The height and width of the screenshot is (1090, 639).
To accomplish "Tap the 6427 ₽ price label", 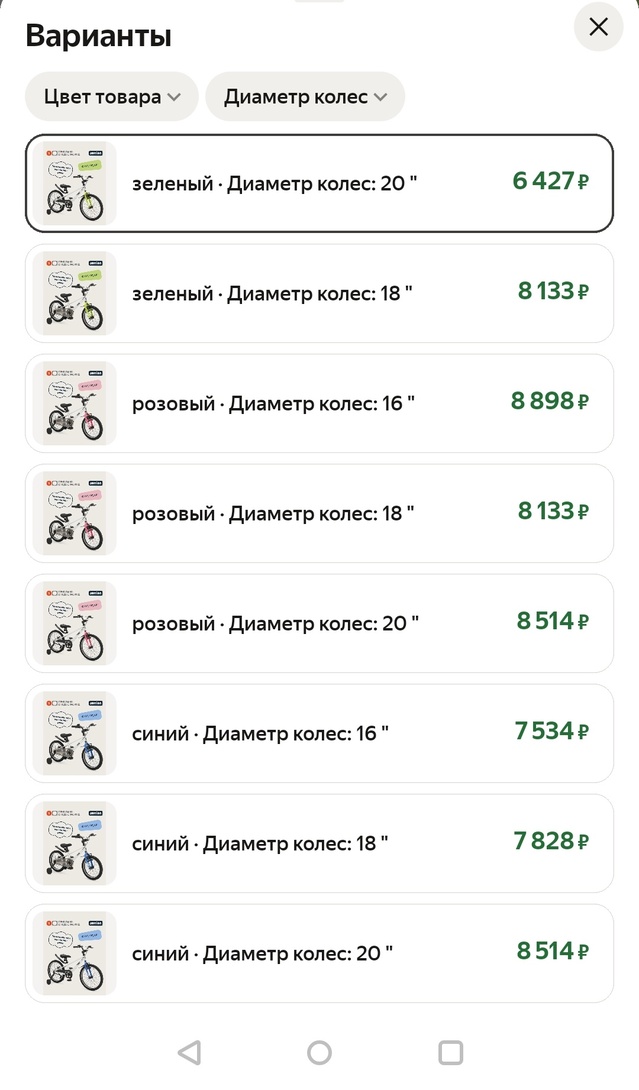I will coord(550,183).
